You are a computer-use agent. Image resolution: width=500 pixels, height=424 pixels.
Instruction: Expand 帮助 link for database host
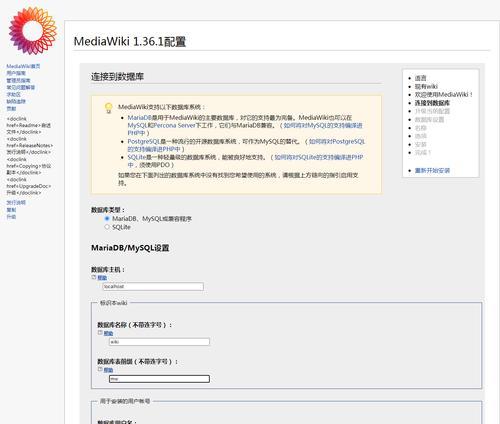coord(102,278)
